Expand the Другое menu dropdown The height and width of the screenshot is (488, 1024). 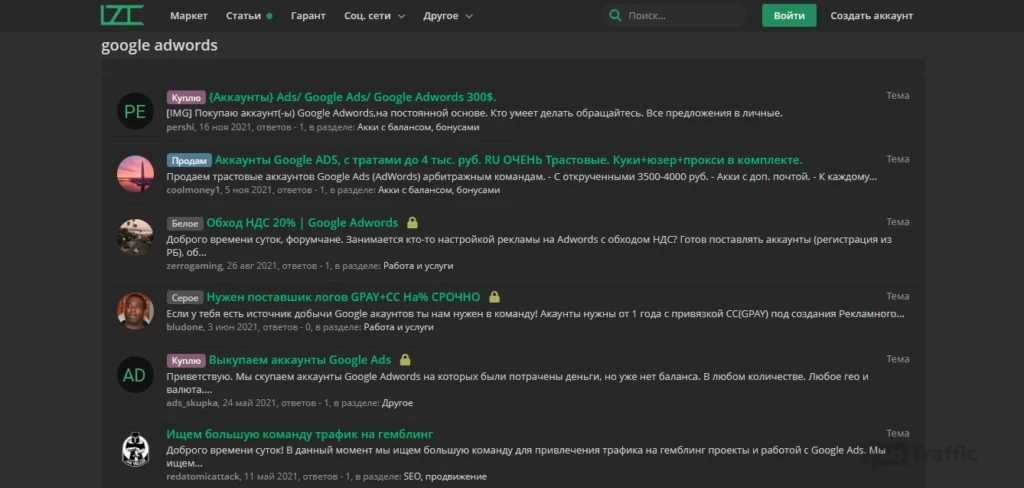[448, 16]
